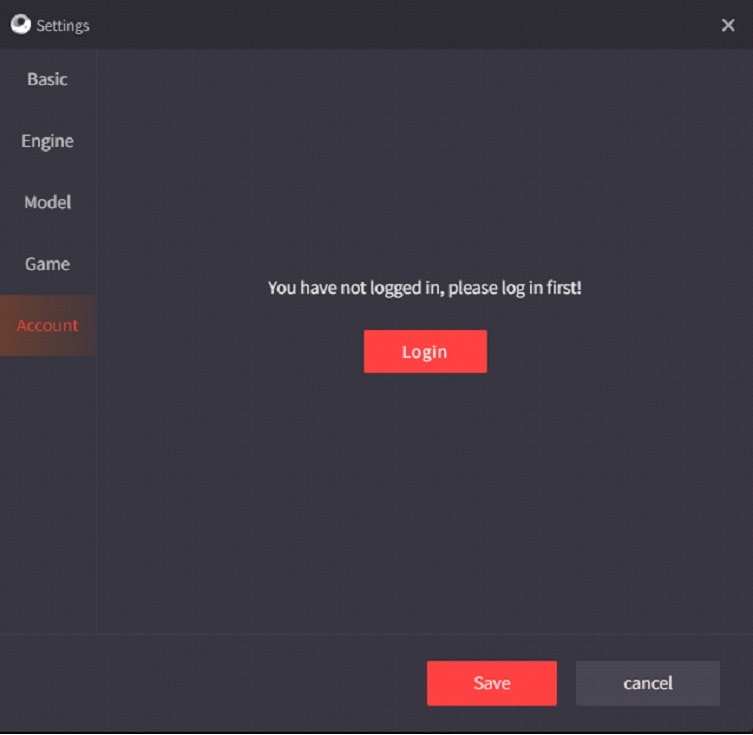The image size is (753, 735).
Task: Switch to the Basic tab
Action: (48, 79)
